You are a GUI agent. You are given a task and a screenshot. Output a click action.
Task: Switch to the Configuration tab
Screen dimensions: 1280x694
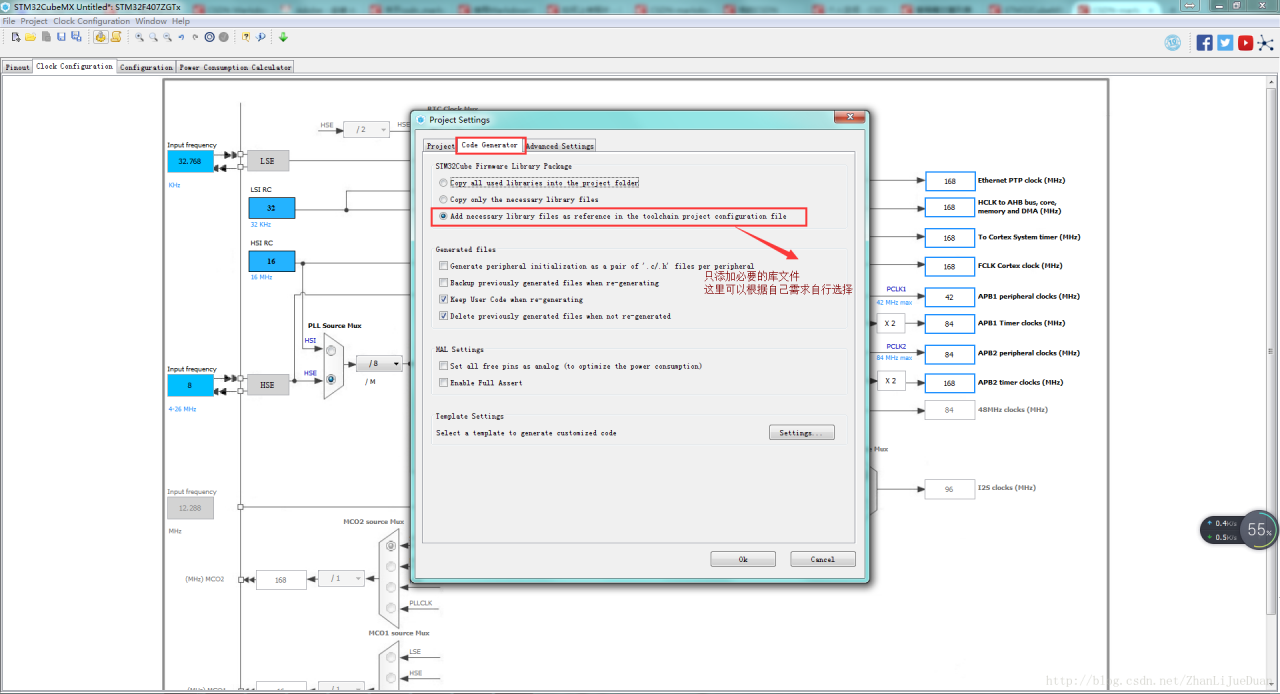(147, 67)
